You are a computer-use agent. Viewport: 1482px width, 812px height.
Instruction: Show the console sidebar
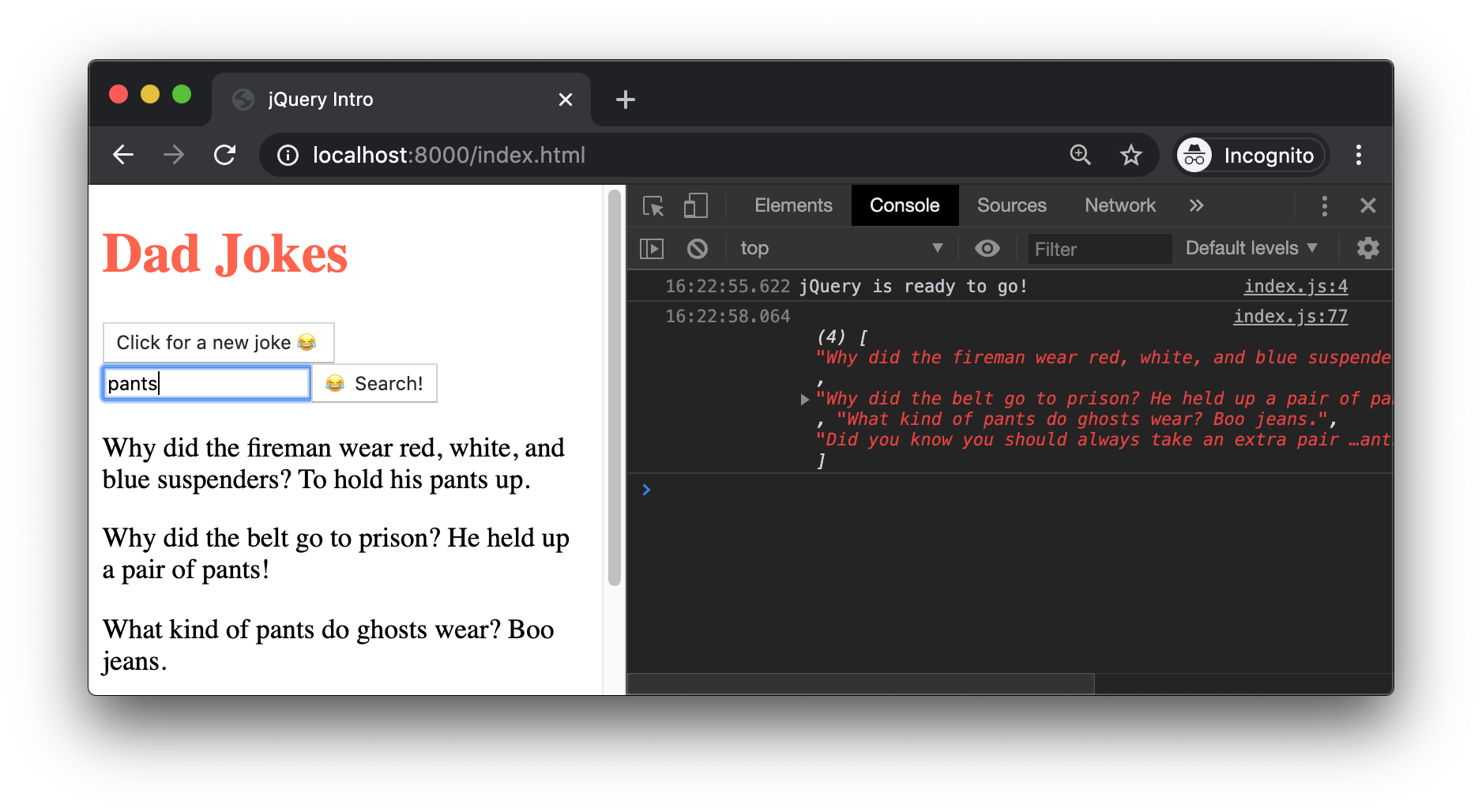coord(651,248)
